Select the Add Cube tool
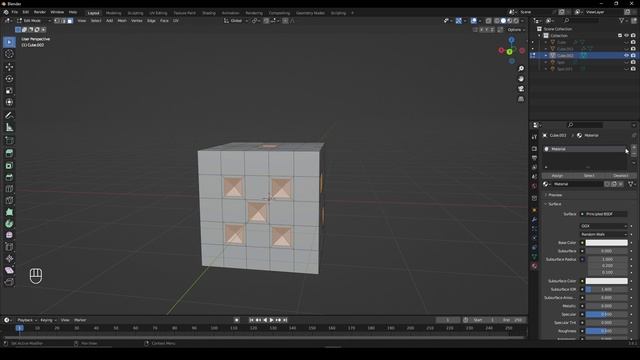640x360 pixels. pos(9,140)
